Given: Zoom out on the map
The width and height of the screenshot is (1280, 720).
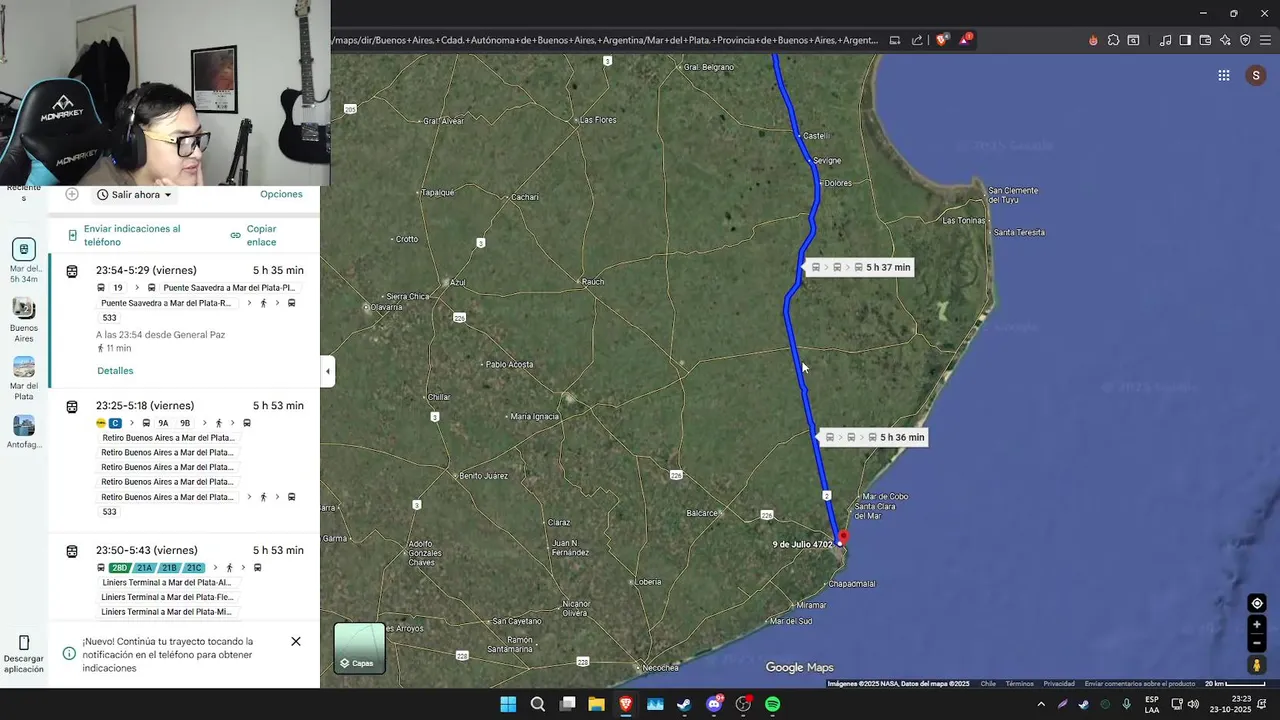Looking at the screenshot, I should 1257,643.
